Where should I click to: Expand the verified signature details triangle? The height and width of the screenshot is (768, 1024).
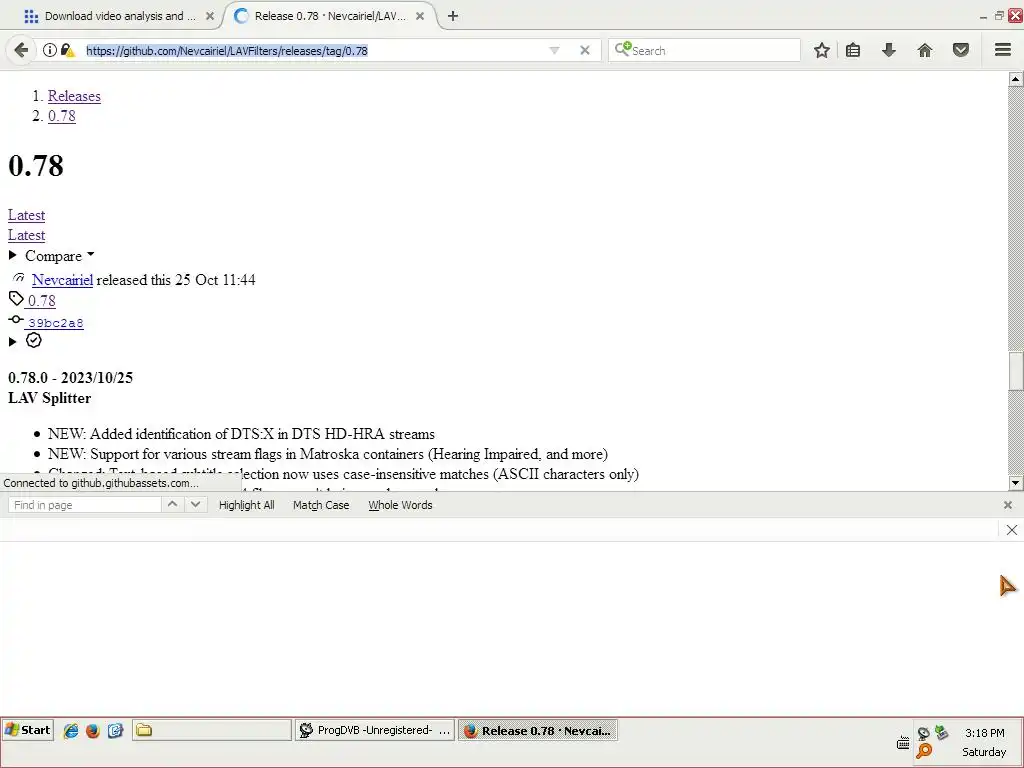point(12,342)
